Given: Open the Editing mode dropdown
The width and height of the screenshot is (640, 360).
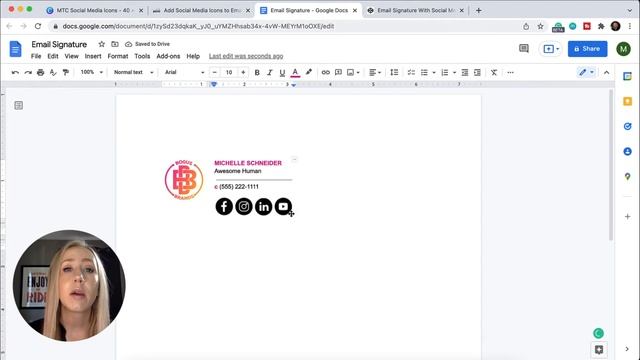Looking at the screenshot, I should [587, 72].
